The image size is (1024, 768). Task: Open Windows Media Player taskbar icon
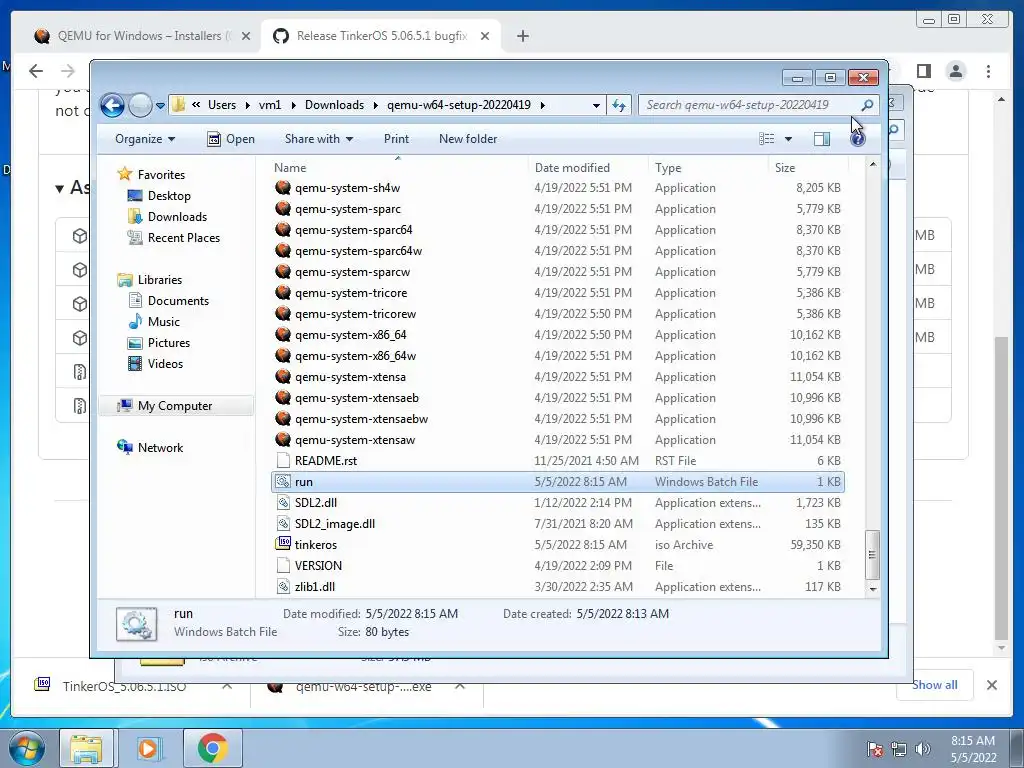point(149,748)
